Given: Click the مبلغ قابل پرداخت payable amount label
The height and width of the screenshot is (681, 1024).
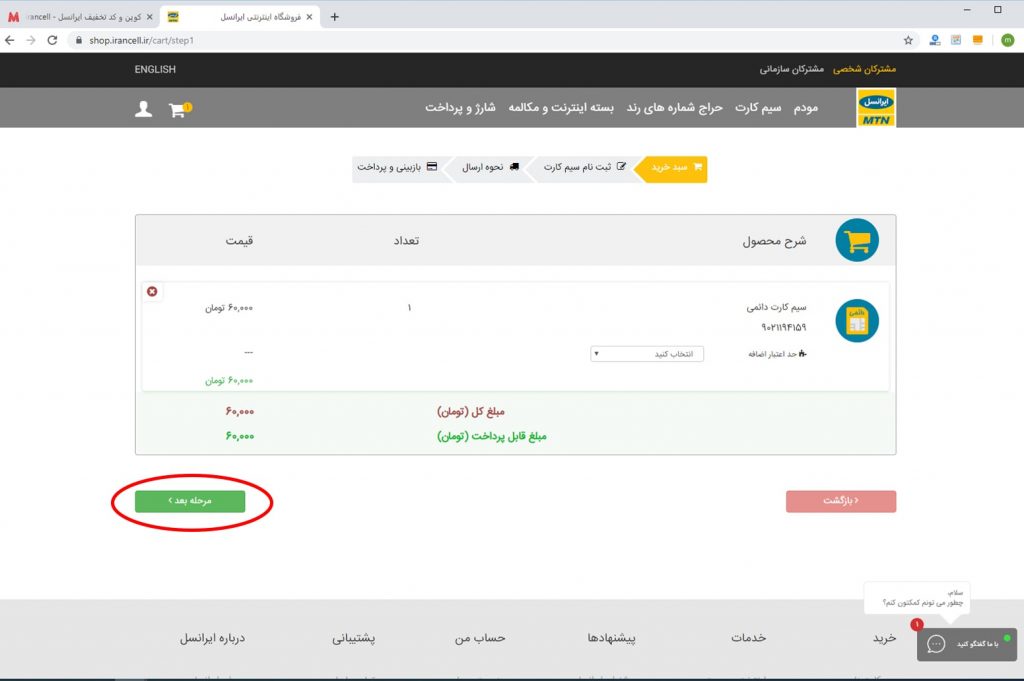Looking at the screenshot, I should [492, 436].
